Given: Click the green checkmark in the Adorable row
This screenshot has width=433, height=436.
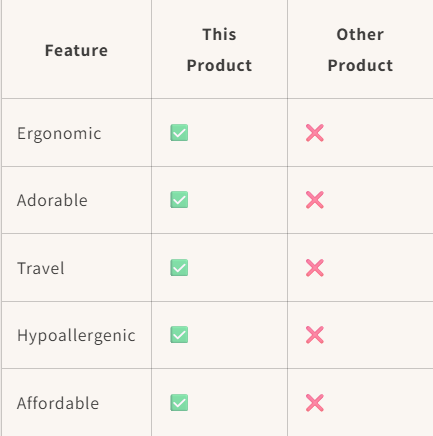Looking at the screenshot, I should coord(179,200).
